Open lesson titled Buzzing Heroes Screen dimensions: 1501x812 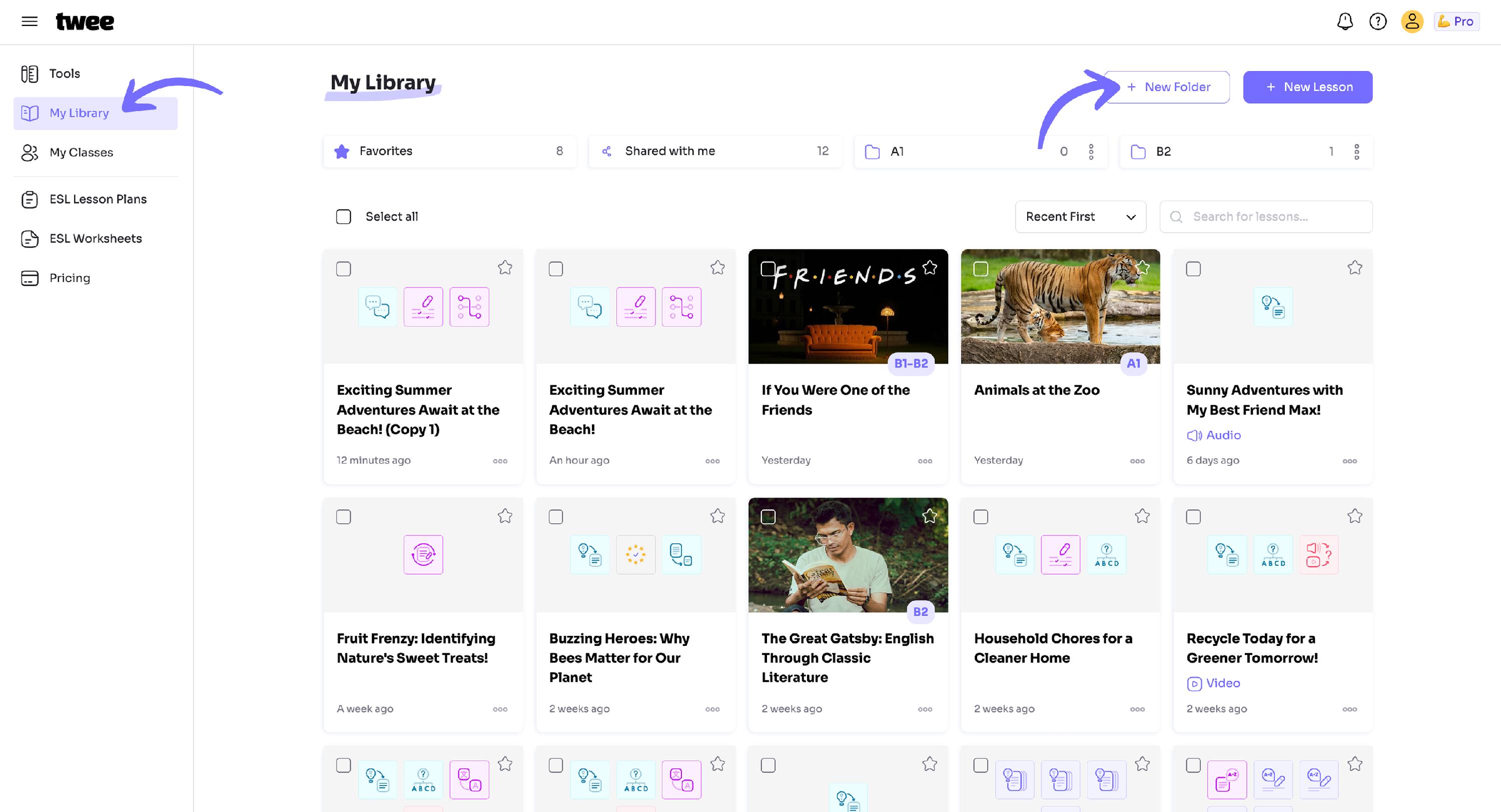coord(619,658)
